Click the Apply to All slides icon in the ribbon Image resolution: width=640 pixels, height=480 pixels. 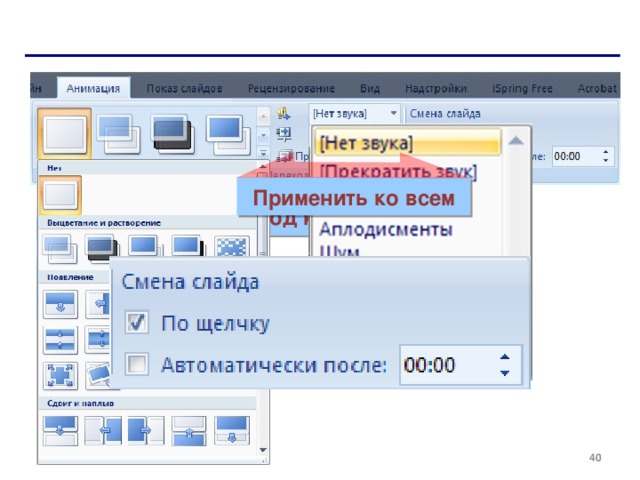285,156
